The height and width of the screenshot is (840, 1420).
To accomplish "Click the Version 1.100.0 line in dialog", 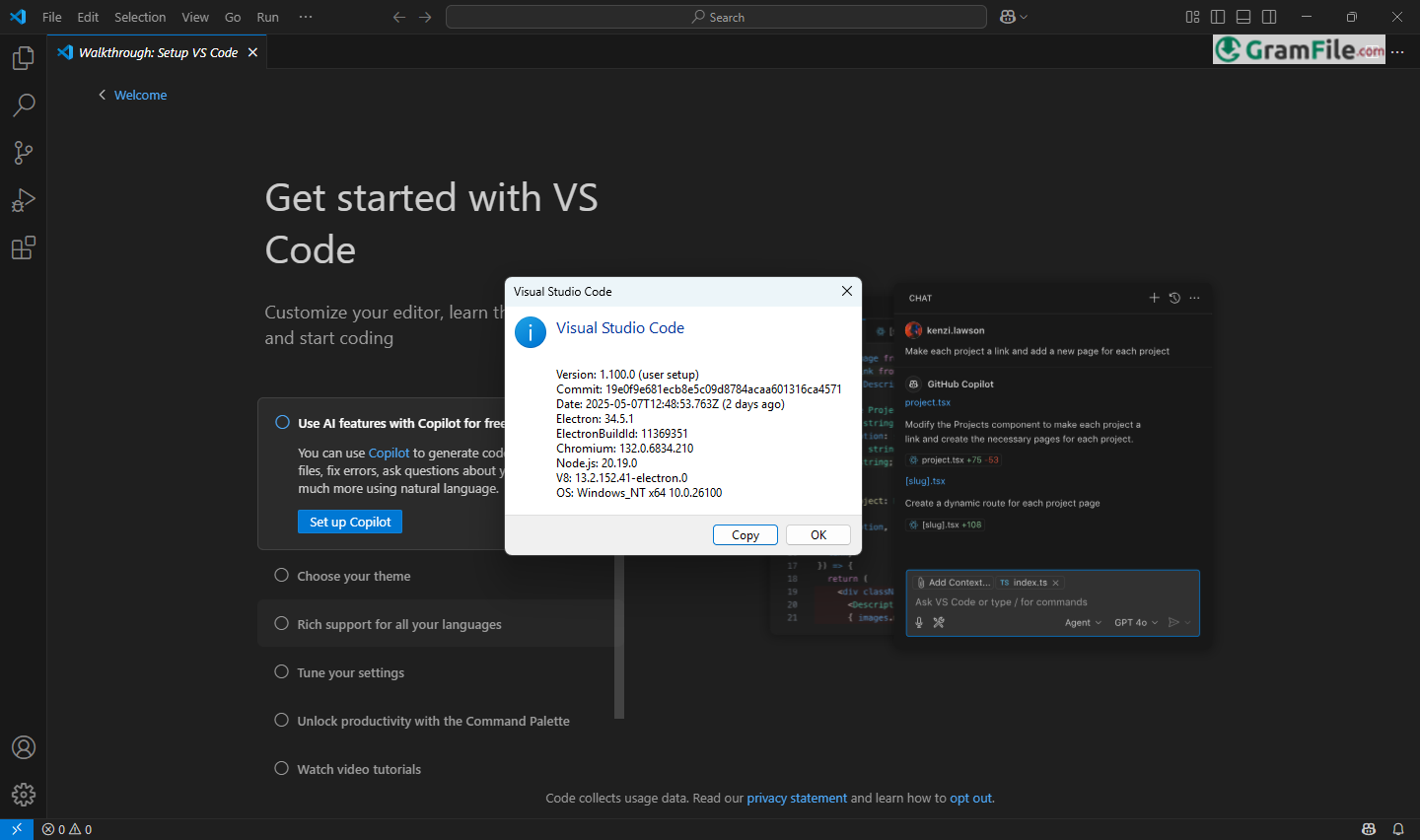I will tap(627, 375).
